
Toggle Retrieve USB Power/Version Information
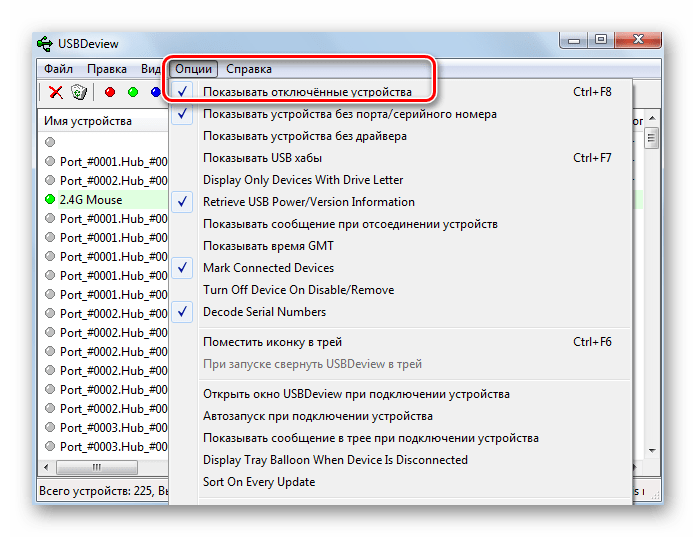pyautogui.click(x=400, y=202)
